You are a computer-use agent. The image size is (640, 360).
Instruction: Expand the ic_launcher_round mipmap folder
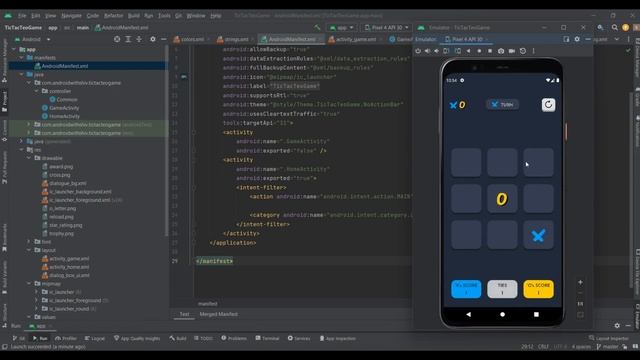[x=37, y=309]
